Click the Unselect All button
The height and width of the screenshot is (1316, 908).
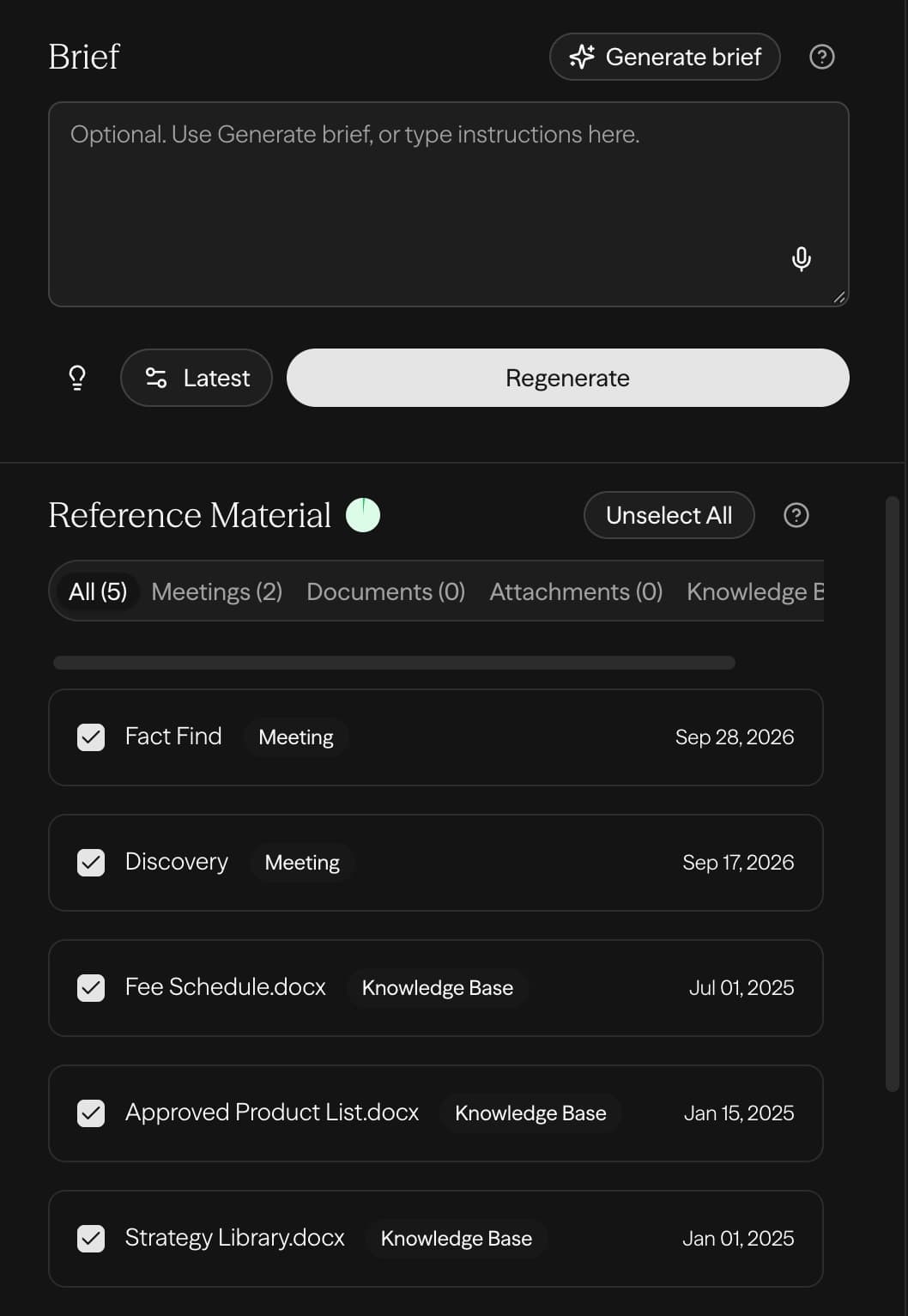click(669, 515)
